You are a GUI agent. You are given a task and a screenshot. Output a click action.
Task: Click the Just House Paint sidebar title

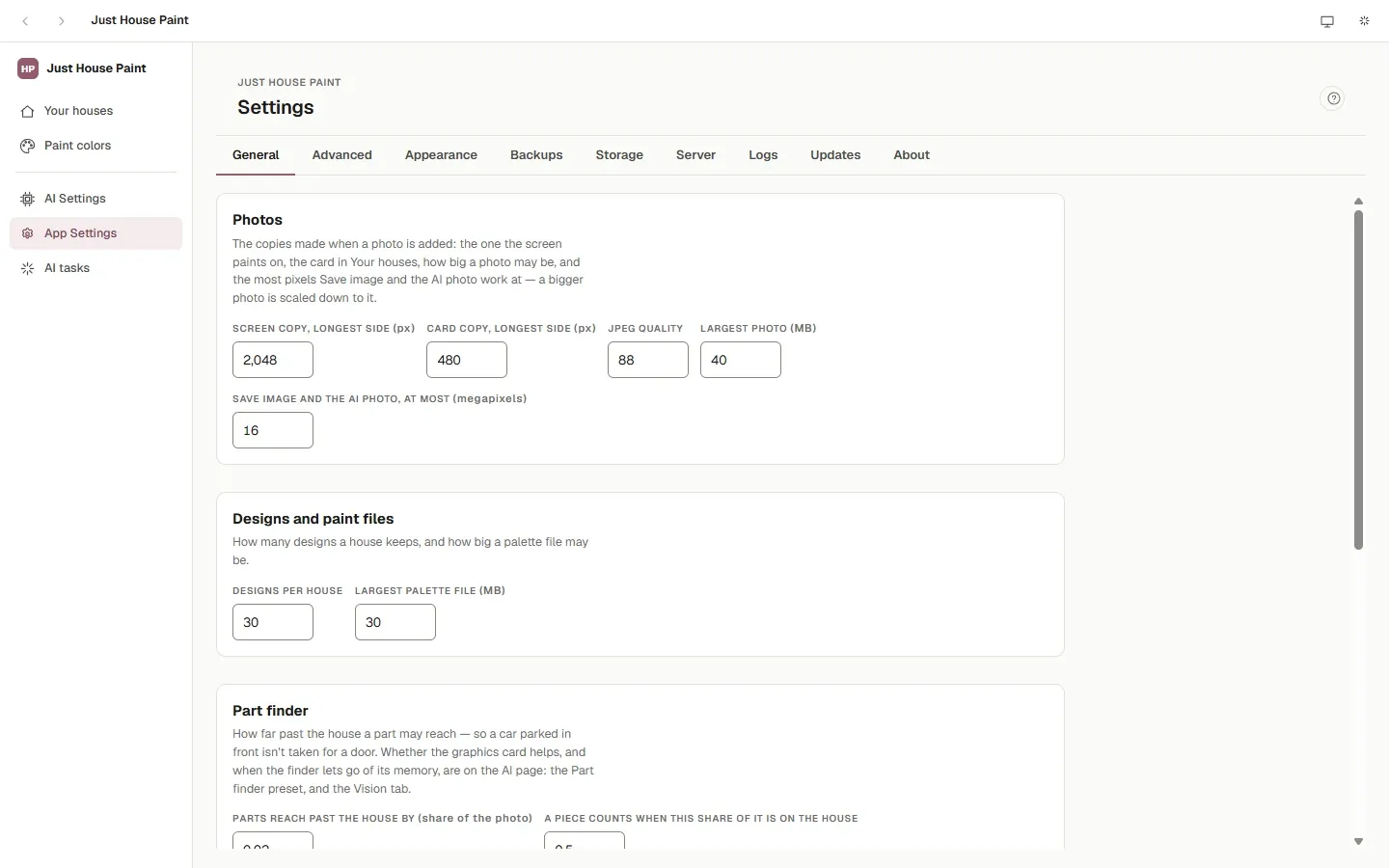pyautogui.click(x=96, y=68)
